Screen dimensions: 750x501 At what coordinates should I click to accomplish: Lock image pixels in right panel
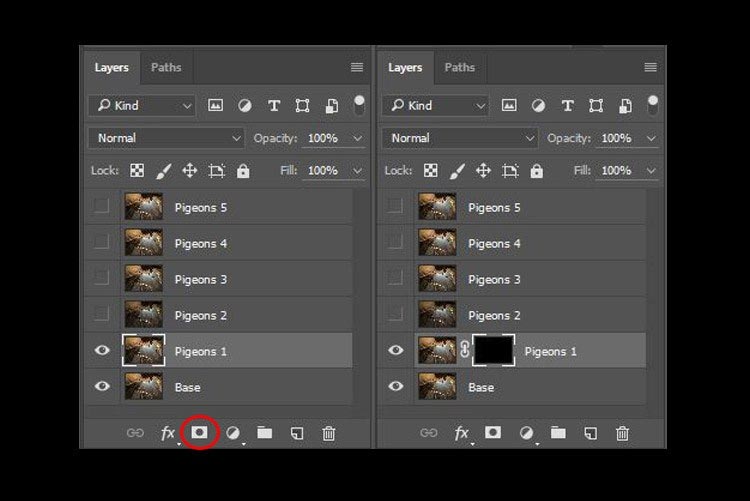coord(457,171)
